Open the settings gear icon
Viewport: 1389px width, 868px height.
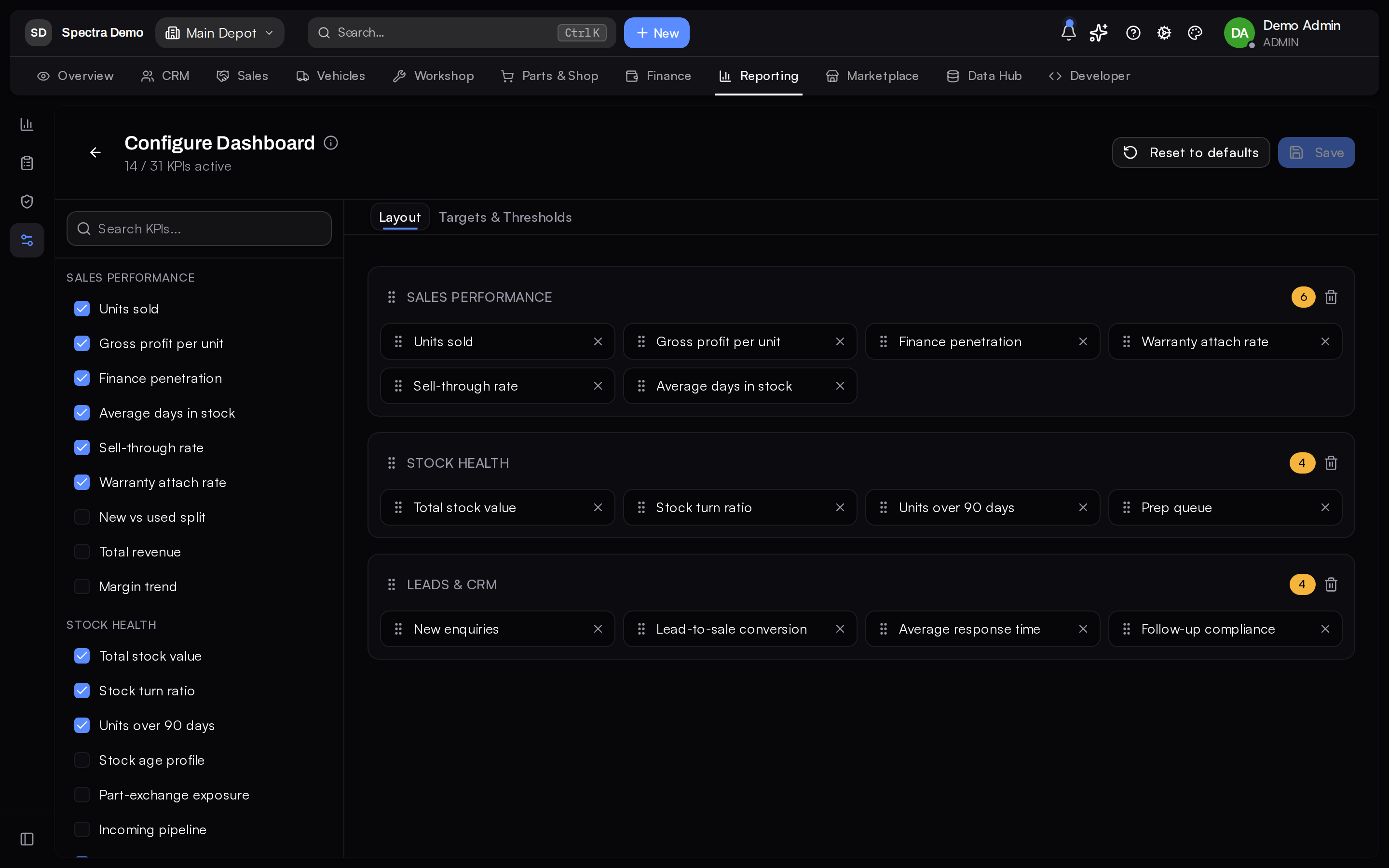pyautogui.click(x=1164, y=33)
